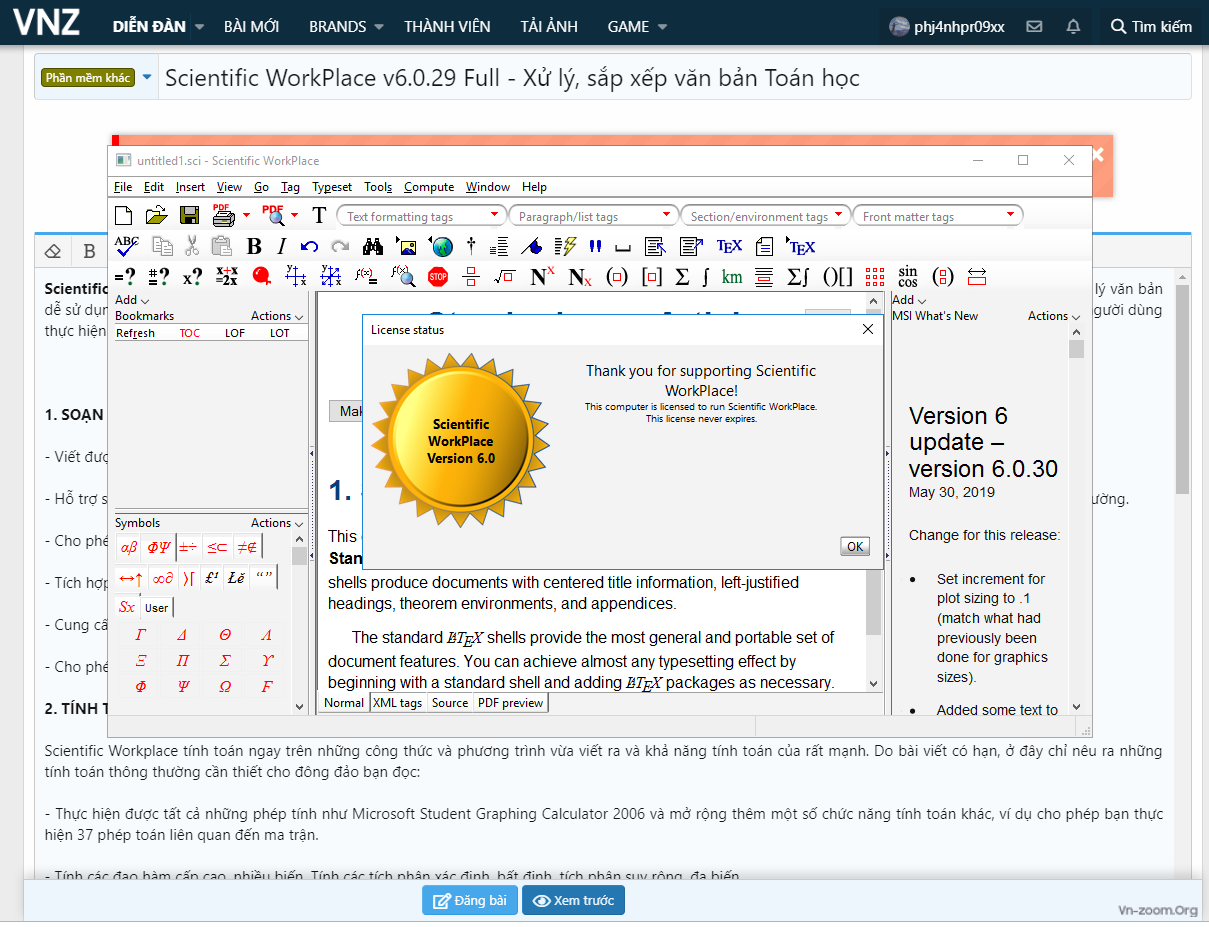Image resolution: width=1209 pixels, height=927 pixels.
Task: Open the Tag menu
Action: point(290,187)
